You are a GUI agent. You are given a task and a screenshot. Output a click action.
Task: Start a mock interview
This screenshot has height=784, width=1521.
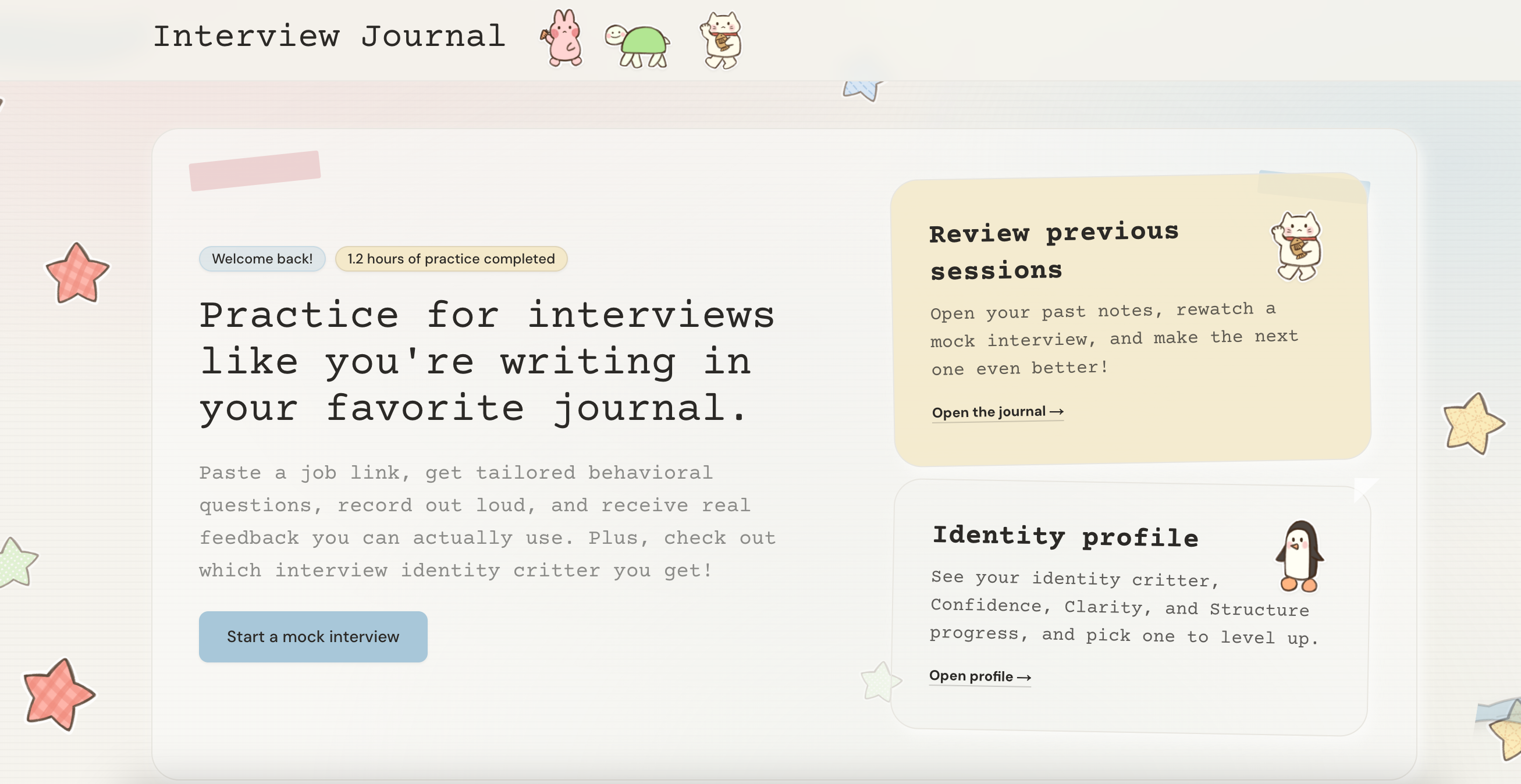(x=313, y=636)
